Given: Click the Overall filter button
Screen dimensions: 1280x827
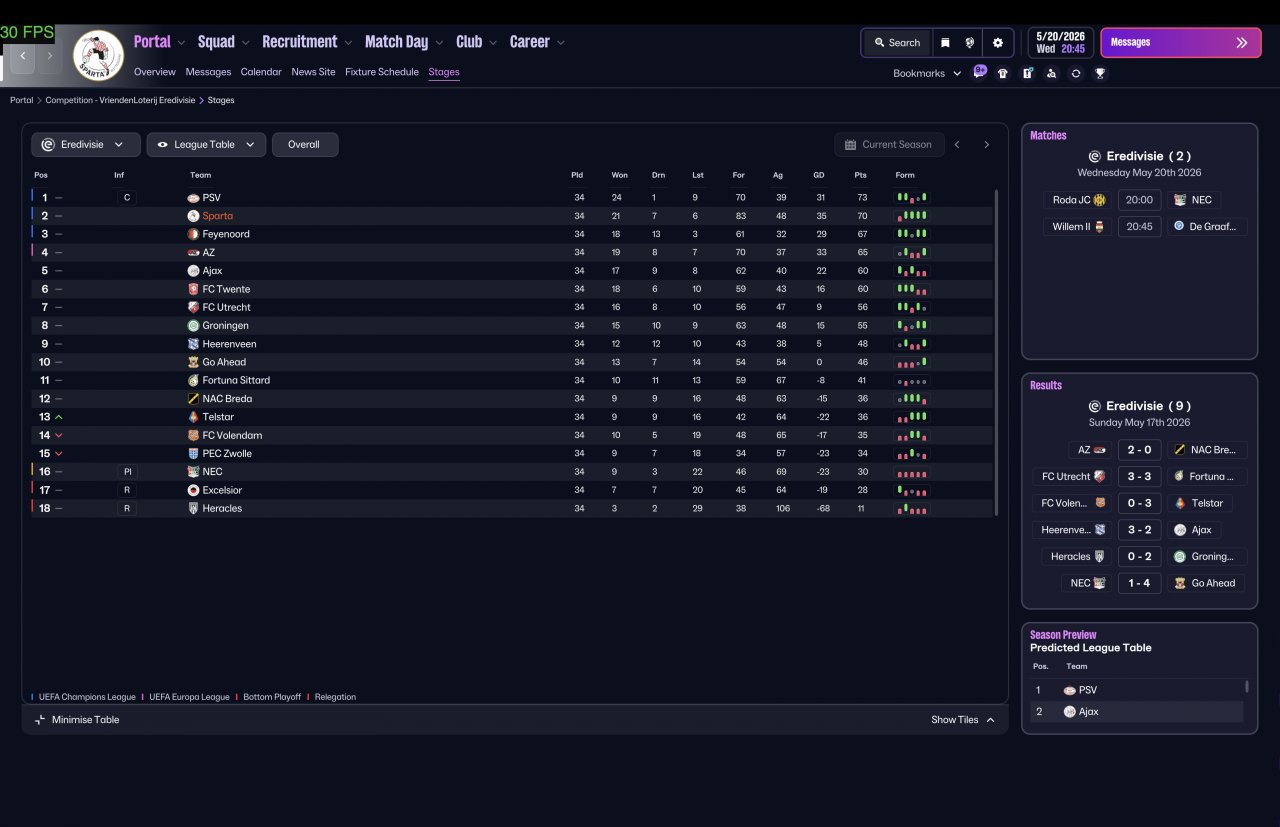Looking at the screenshot, I should (305, 145).
